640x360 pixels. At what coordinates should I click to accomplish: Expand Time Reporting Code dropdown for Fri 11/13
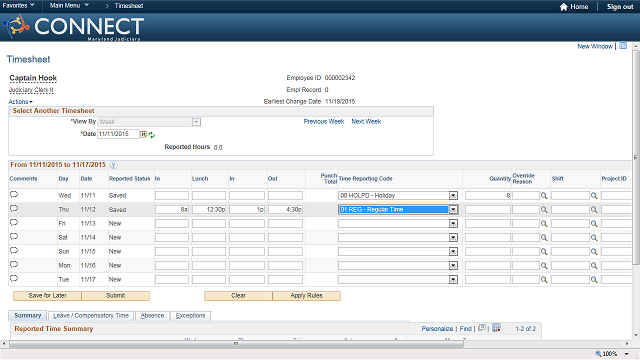click(453, 224)
